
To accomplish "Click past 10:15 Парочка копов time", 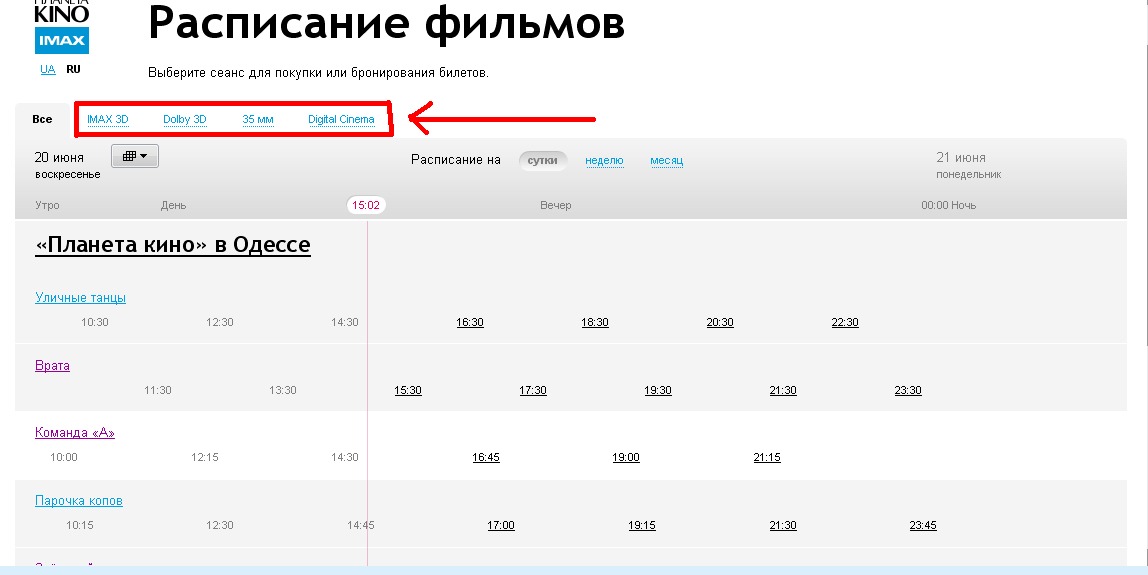I will 80,525.
